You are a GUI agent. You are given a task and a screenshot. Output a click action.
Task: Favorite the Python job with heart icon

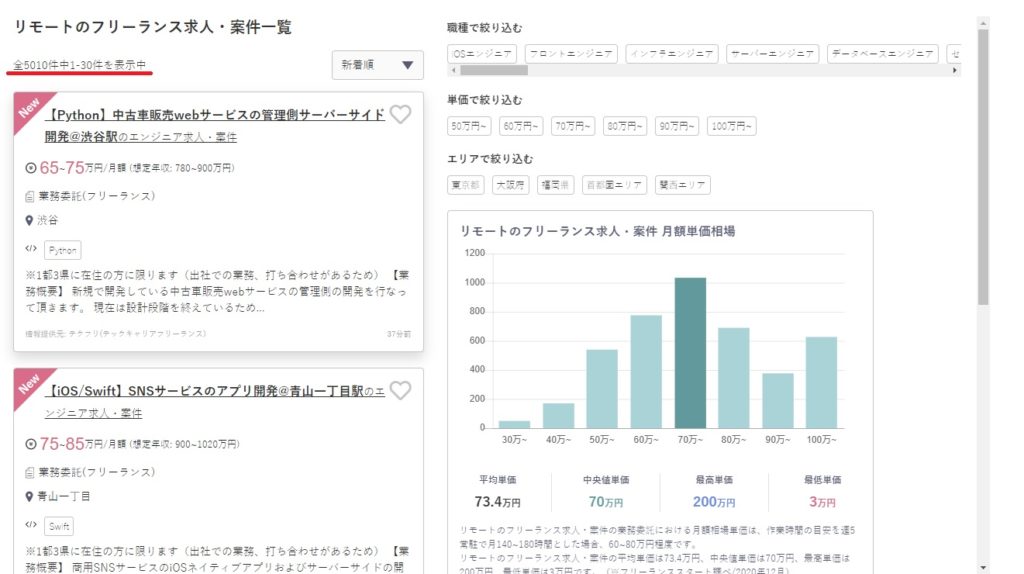pyautogui.click(x=400, y=115)
